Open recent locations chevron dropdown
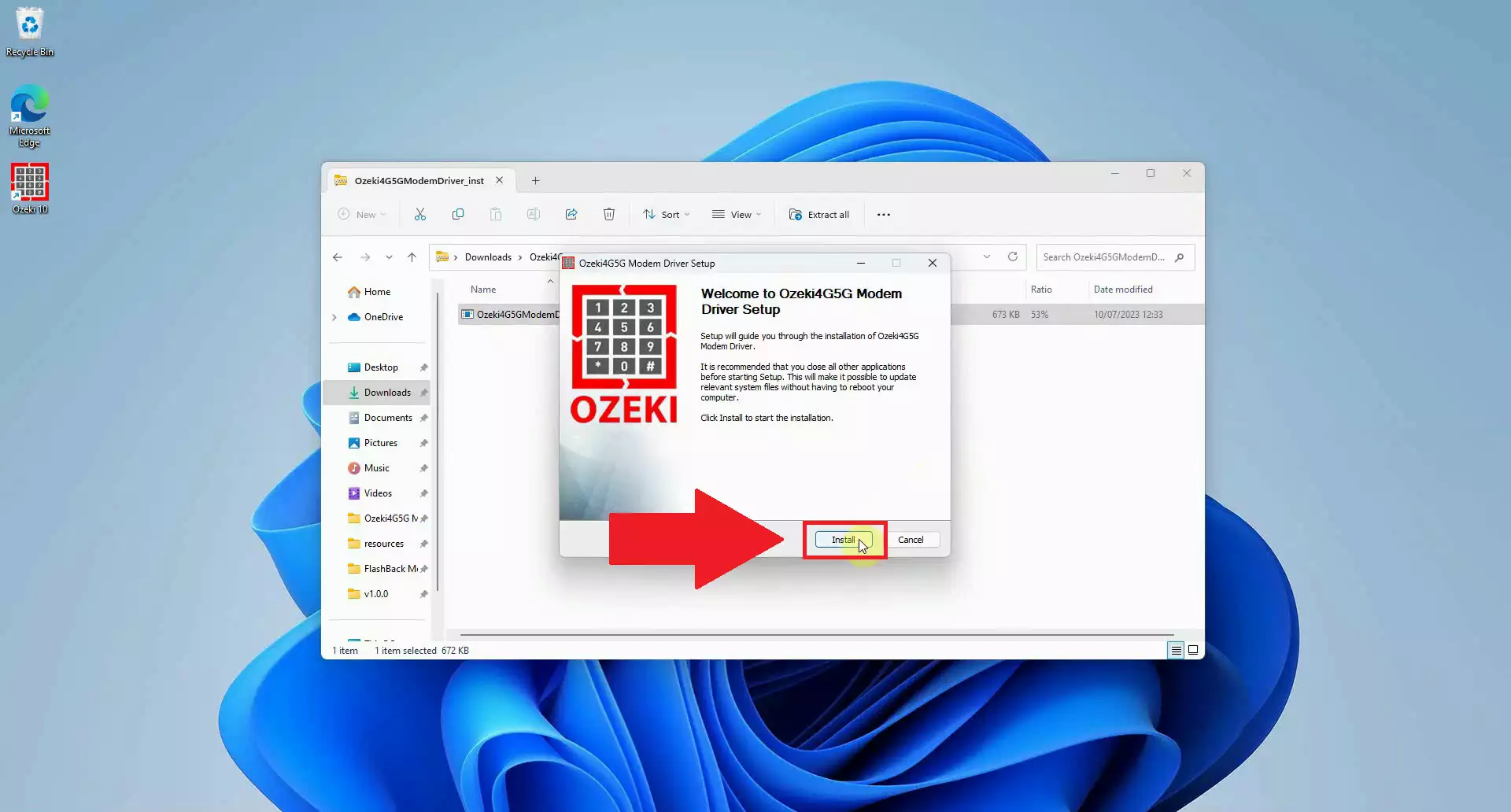Viewport: 1511px width, 812px height. pos(389,257)
